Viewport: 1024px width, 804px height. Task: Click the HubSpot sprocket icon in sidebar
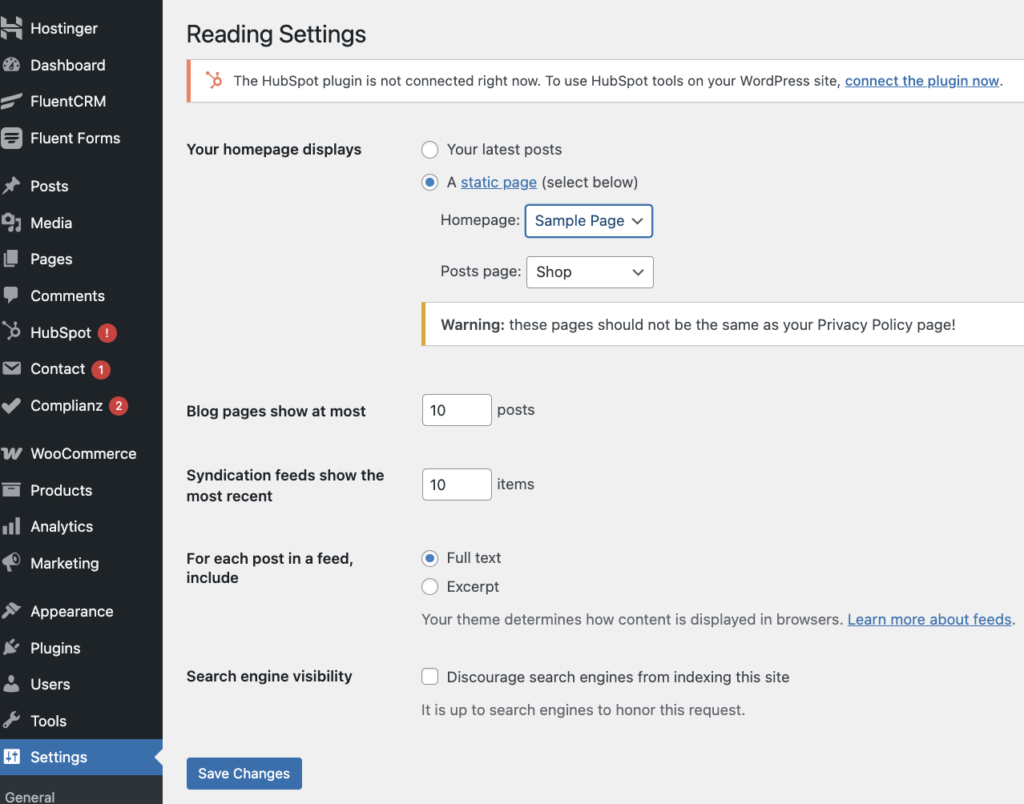[x=11, y=332]
